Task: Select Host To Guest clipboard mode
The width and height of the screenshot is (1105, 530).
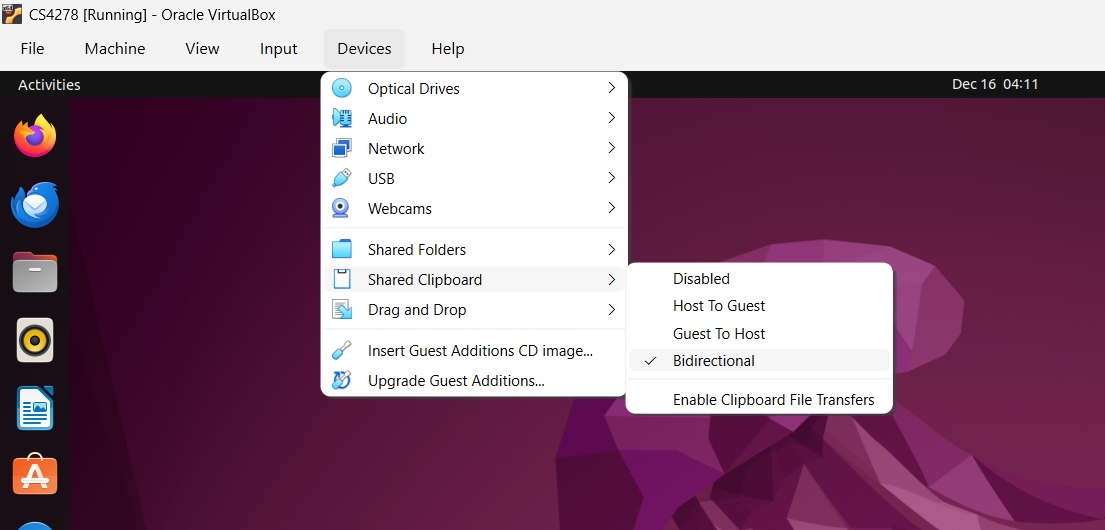Action: point(719,306)
